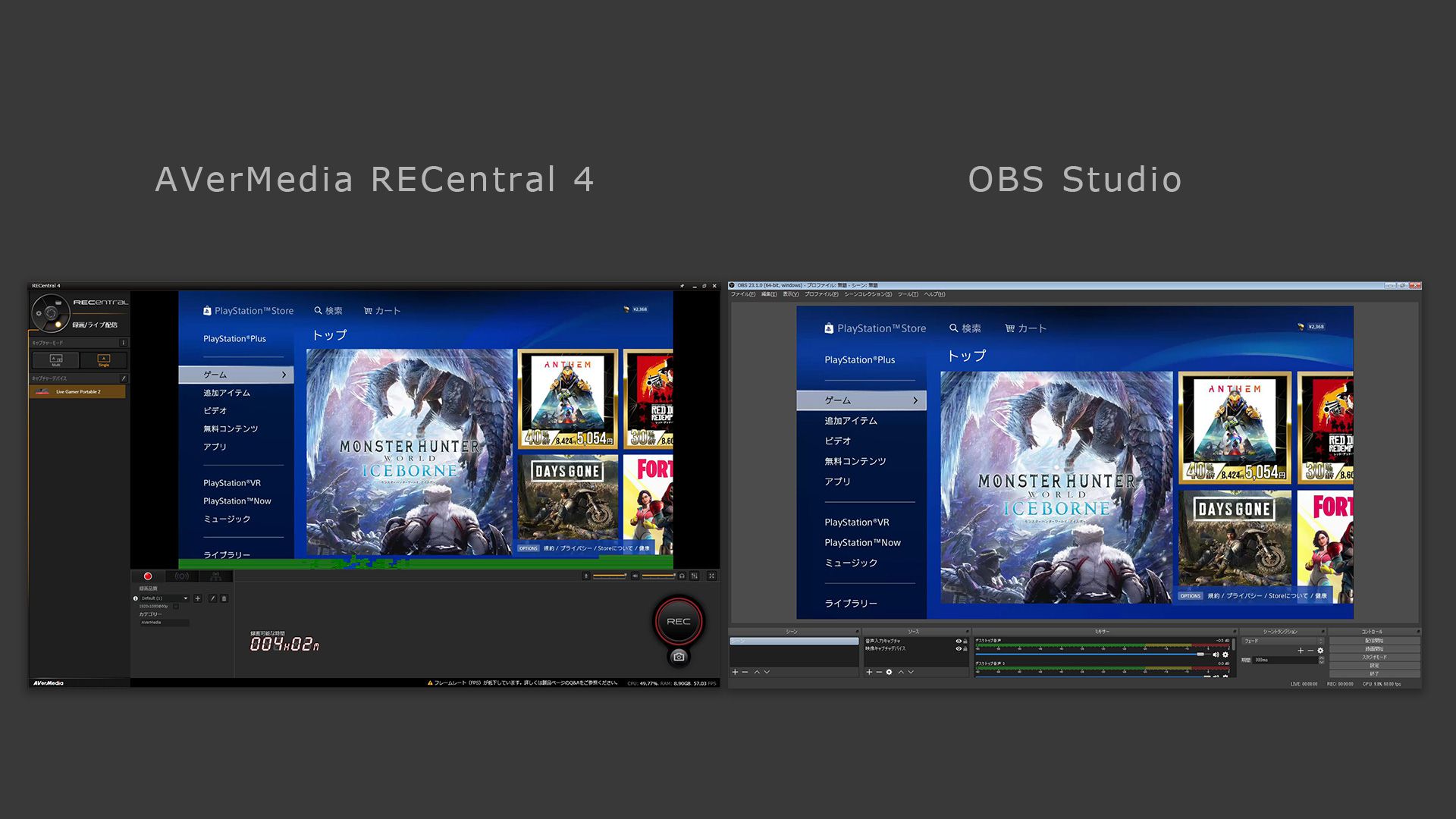This screenshot has width=1456, height=819.
Task: Click the headphone monitor icon in RECentral
Action: click(682, 576)
